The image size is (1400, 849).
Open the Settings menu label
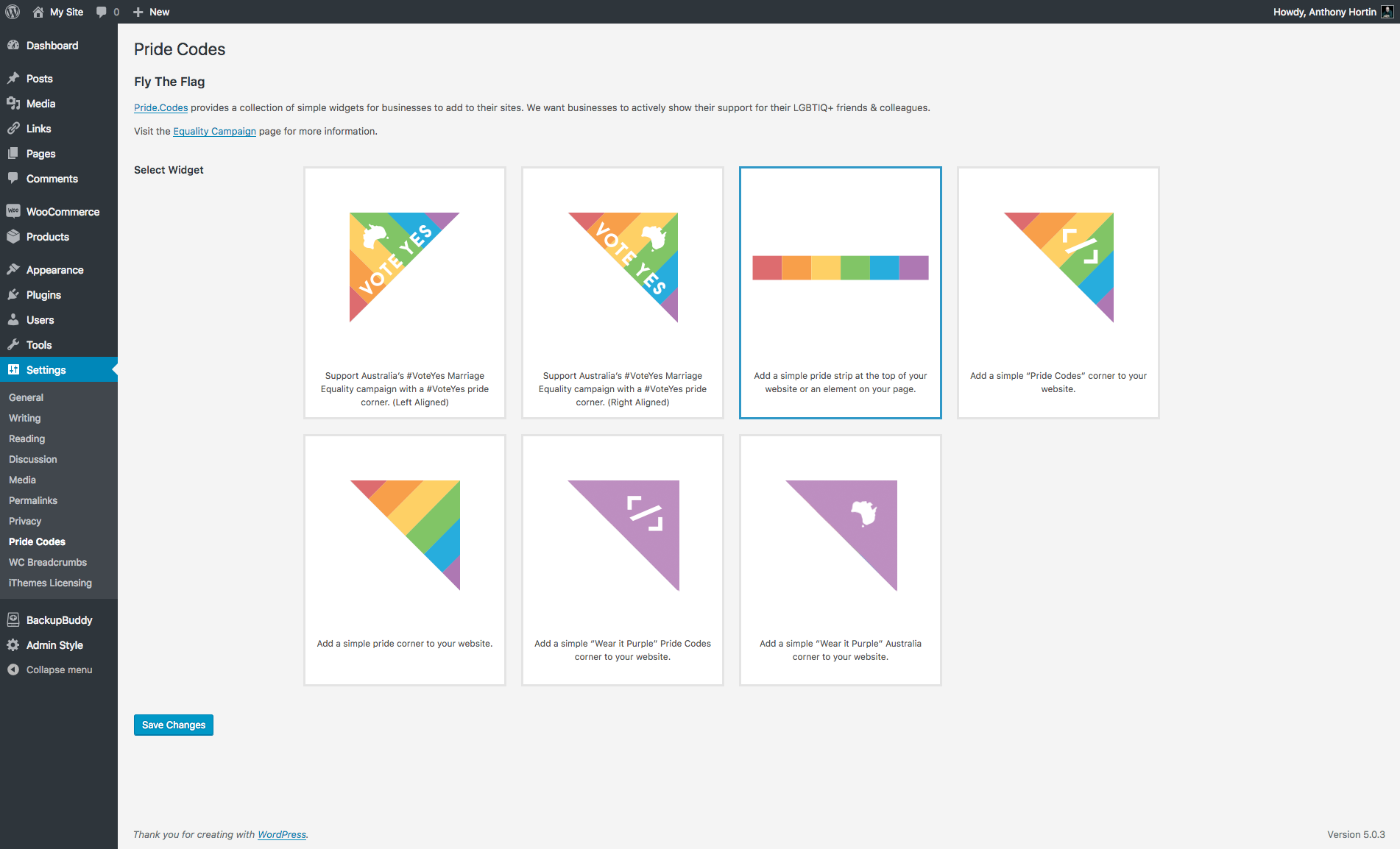[x=46, y=370]
